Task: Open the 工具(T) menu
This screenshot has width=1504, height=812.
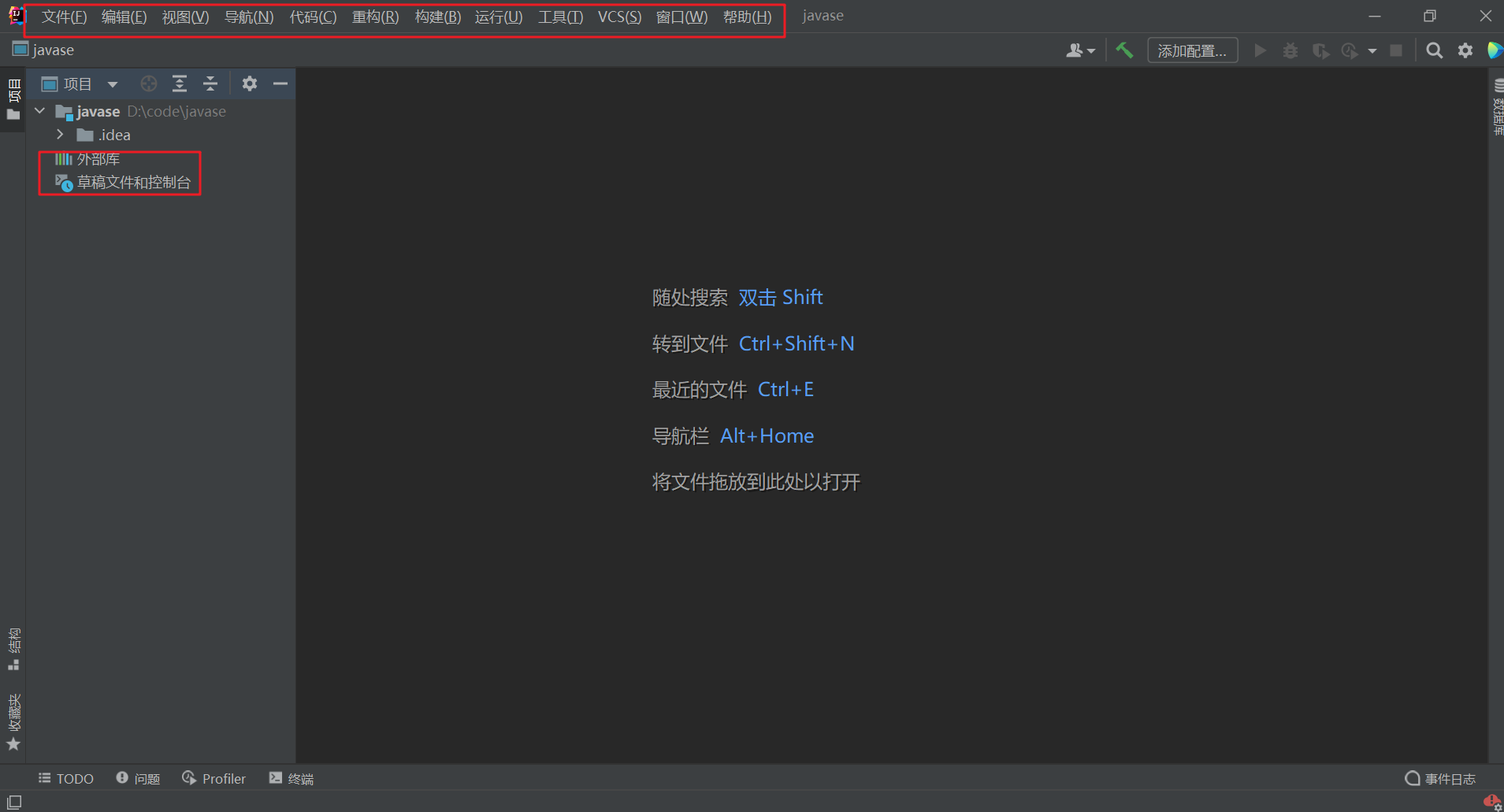Action: pos(560,17)
